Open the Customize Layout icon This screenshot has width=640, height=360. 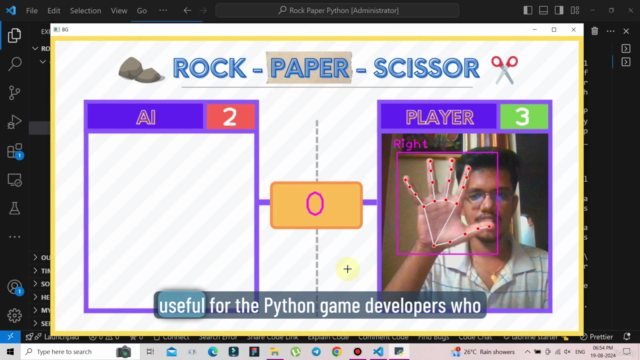click(x=575, y=10)
